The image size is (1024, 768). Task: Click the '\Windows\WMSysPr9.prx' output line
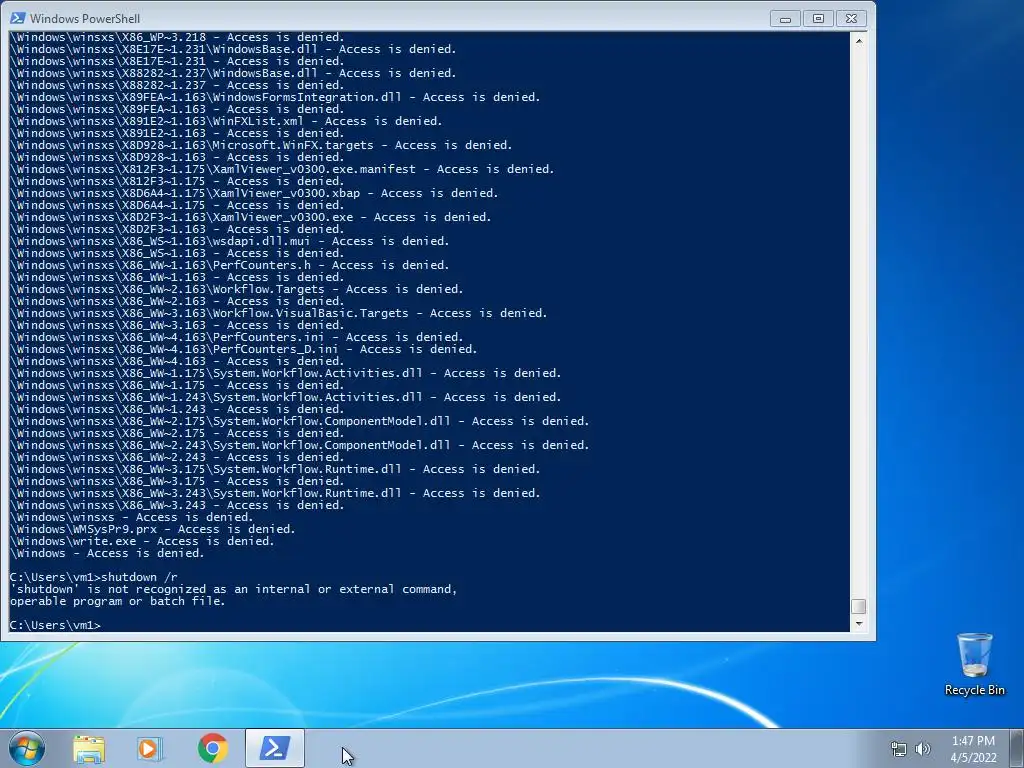152,529
